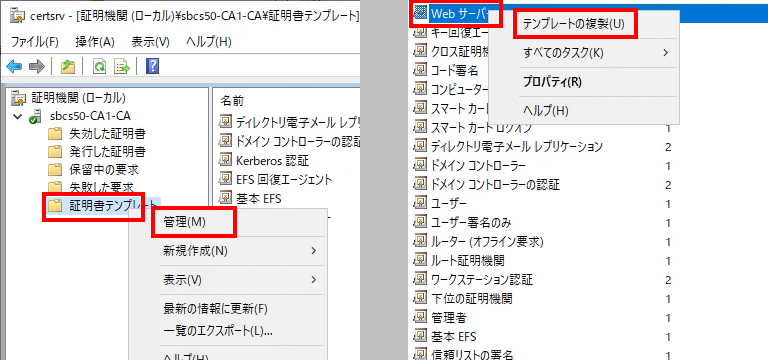Select コード署名 template row
Screen dimensions: 768x360
point(455,71)
